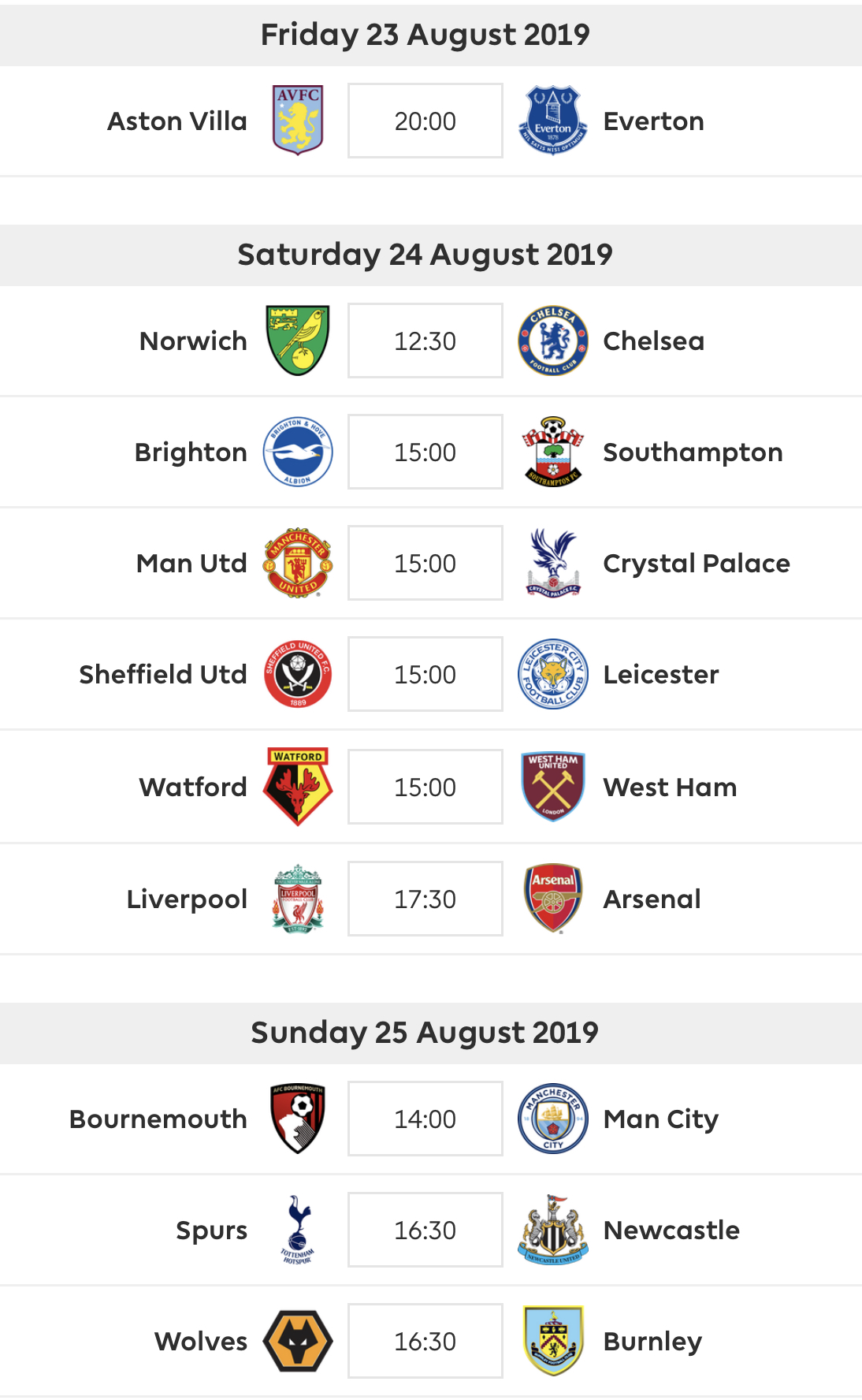Screen dimensions: 862x1400
Task: Click the Aston Villa club crest
Action: click(x=298, y=121)
